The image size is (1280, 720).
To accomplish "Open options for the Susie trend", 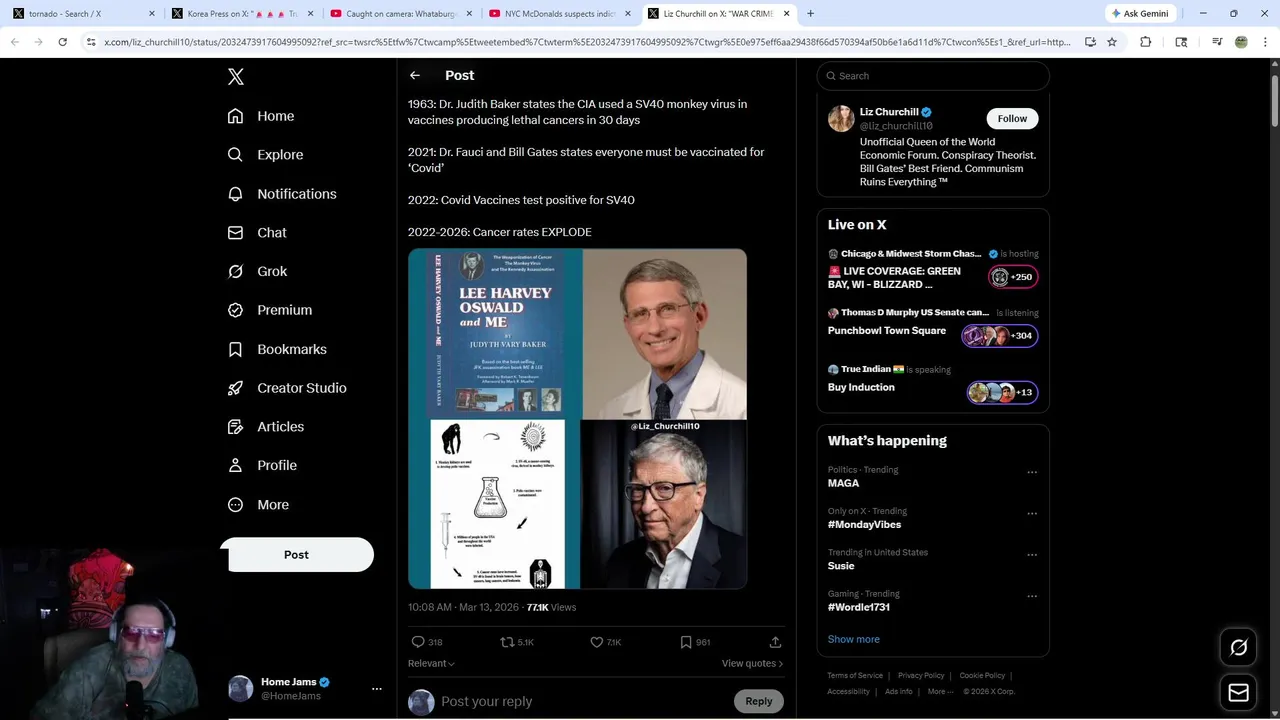I will click(1032, 555).
